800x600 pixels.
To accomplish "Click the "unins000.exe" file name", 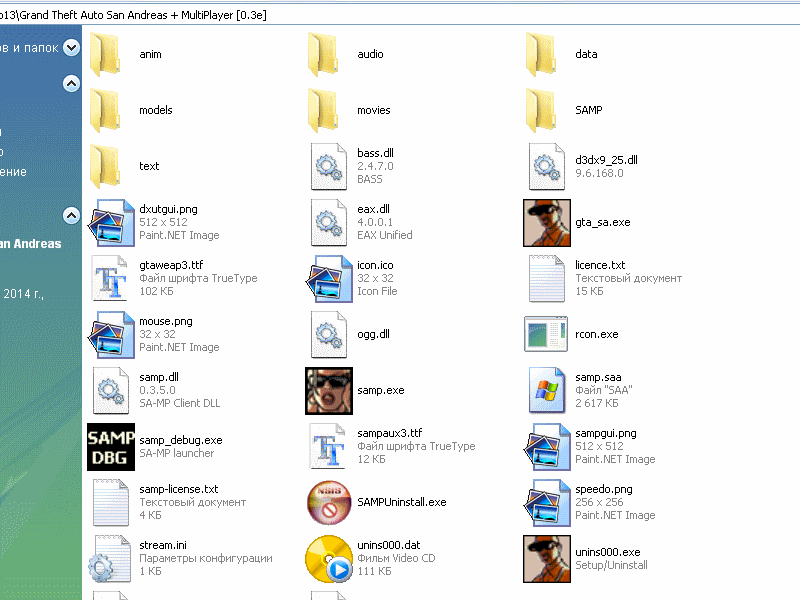I will (x=608, y=553).
